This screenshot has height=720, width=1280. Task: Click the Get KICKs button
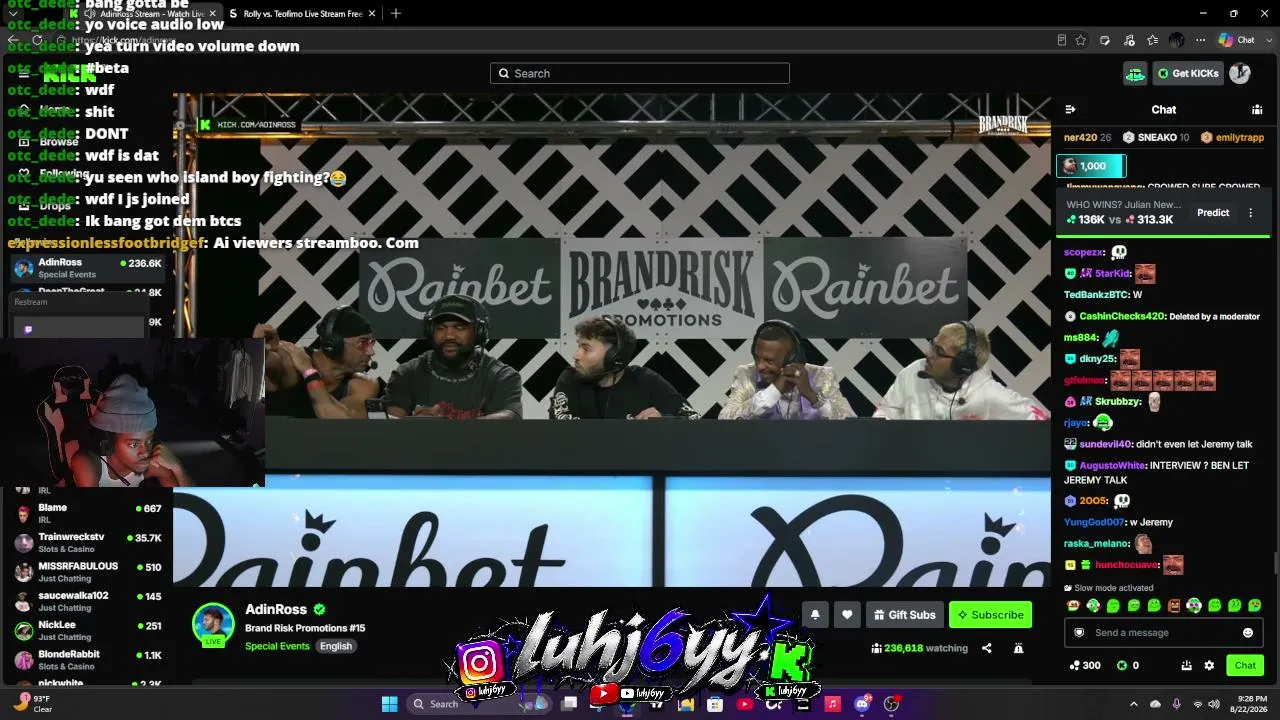pos(1187,73)
